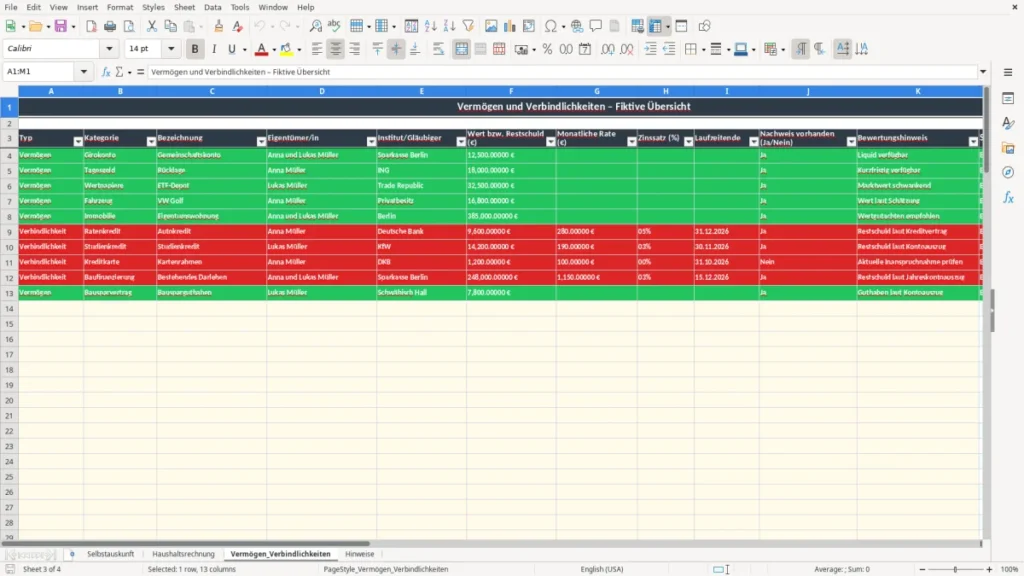The image size is (1024, 576).
Task: Click the zoom slider in status bar
Action: [x=955, y=569]
